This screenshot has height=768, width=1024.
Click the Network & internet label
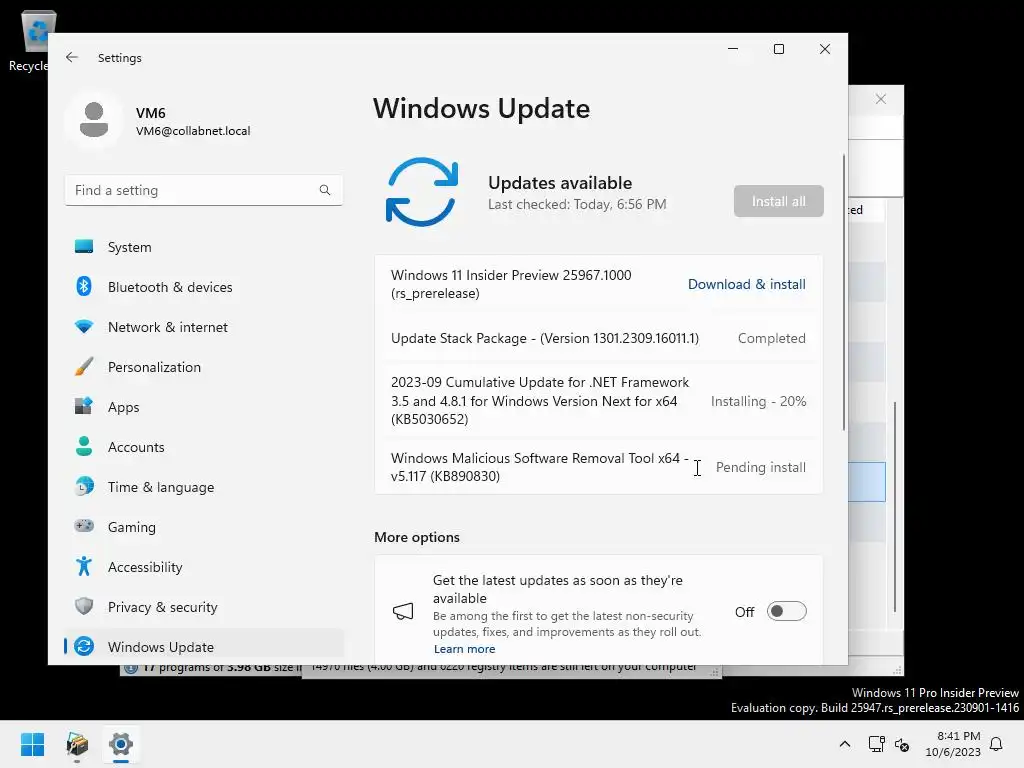click(x=168, y=327)
